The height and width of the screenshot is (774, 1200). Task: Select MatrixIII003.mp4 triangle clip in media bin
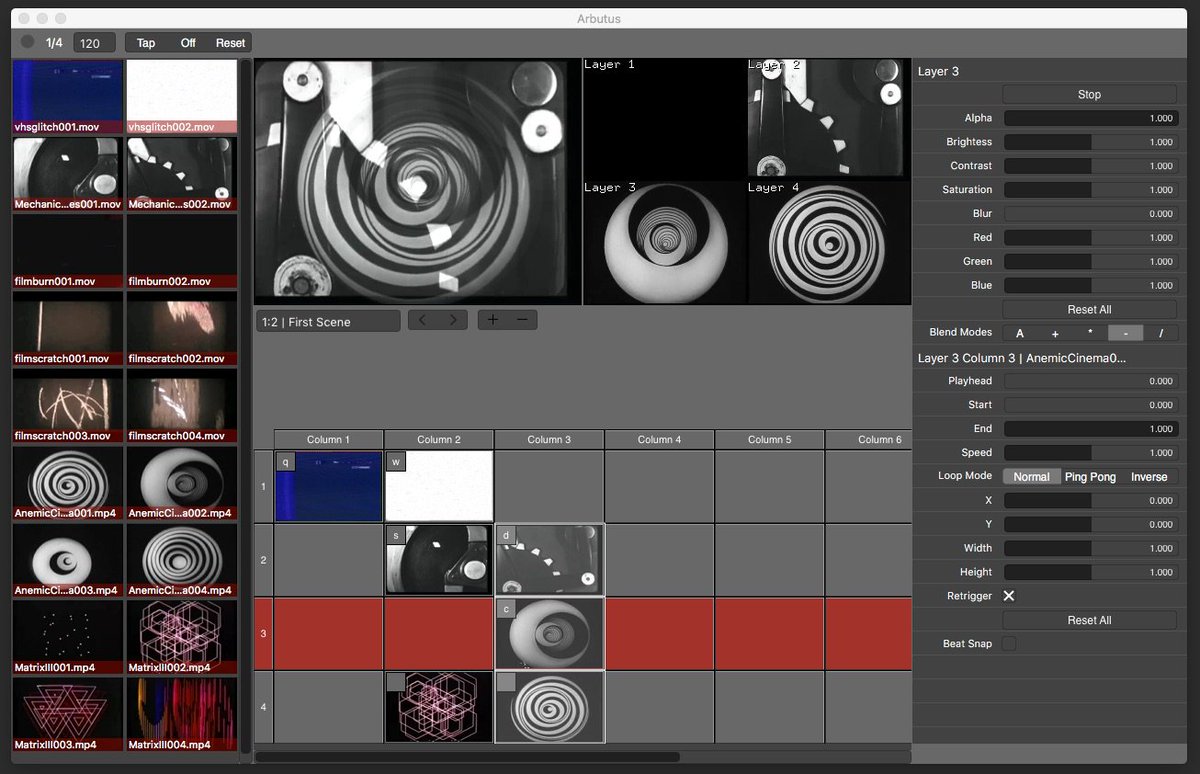(x=68, y=715)
